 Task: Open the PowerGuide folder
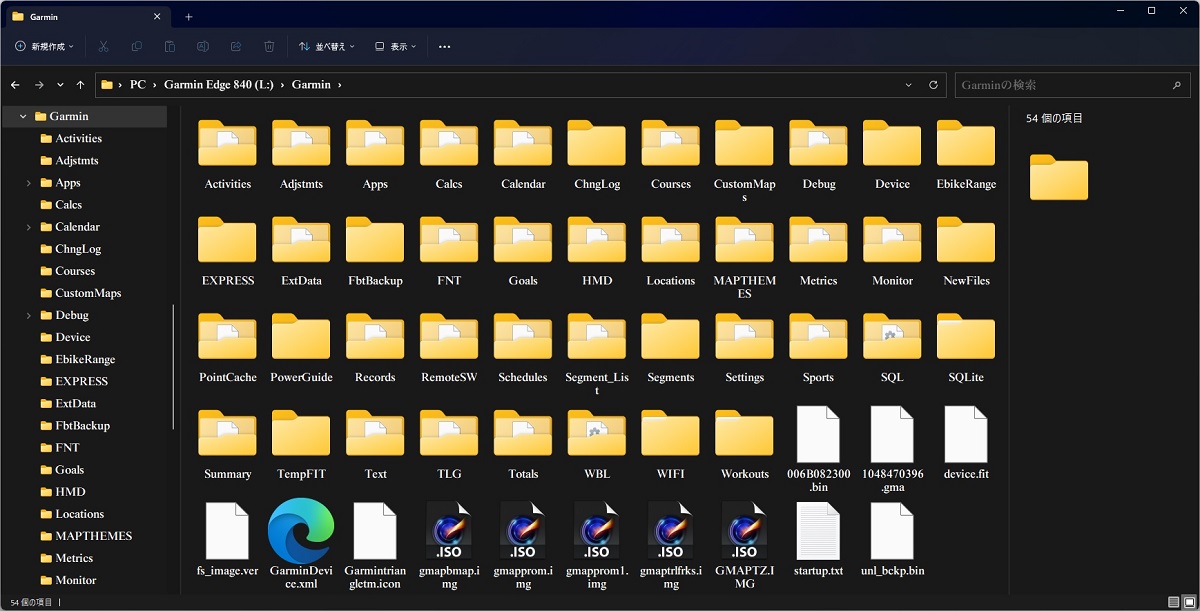301,337
